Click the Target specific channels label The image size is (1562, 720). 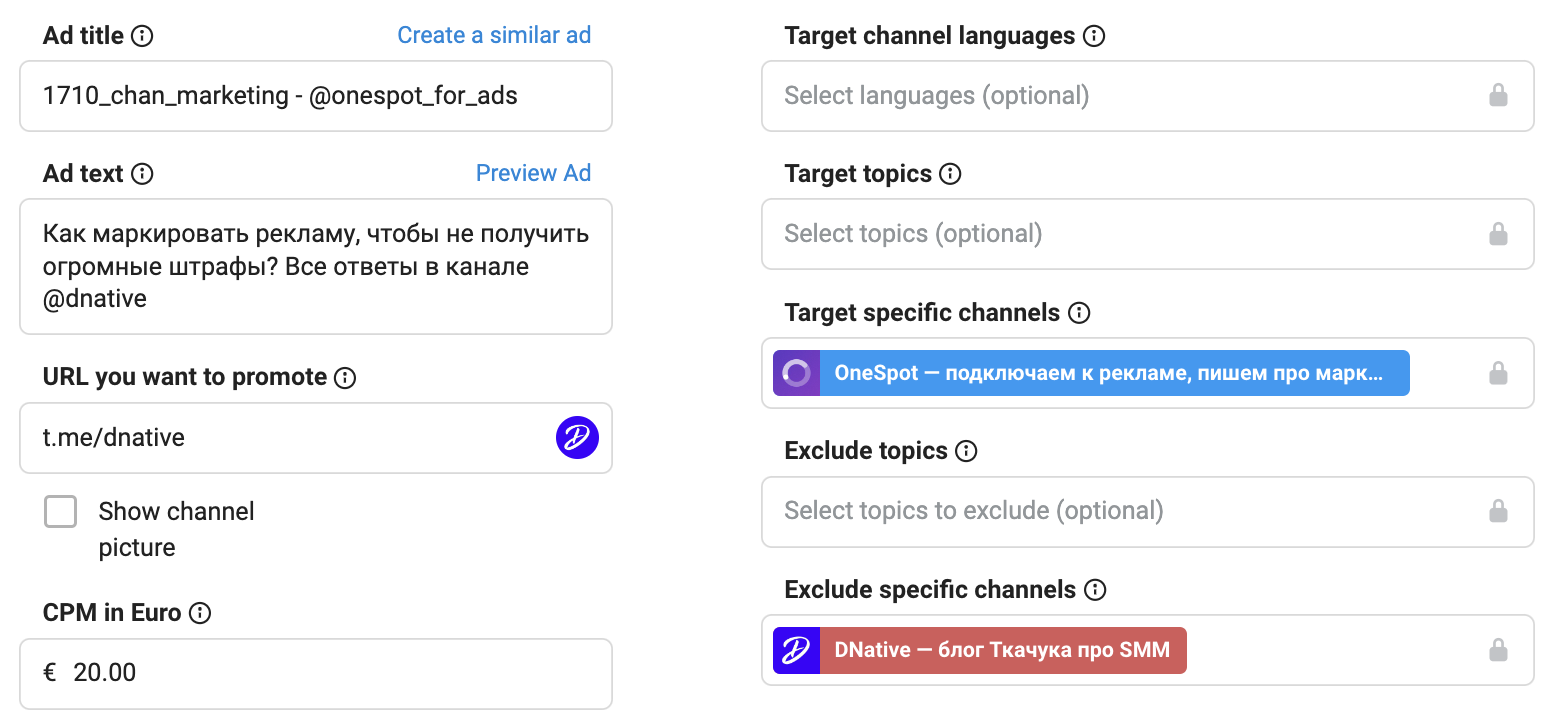(922, 313)
